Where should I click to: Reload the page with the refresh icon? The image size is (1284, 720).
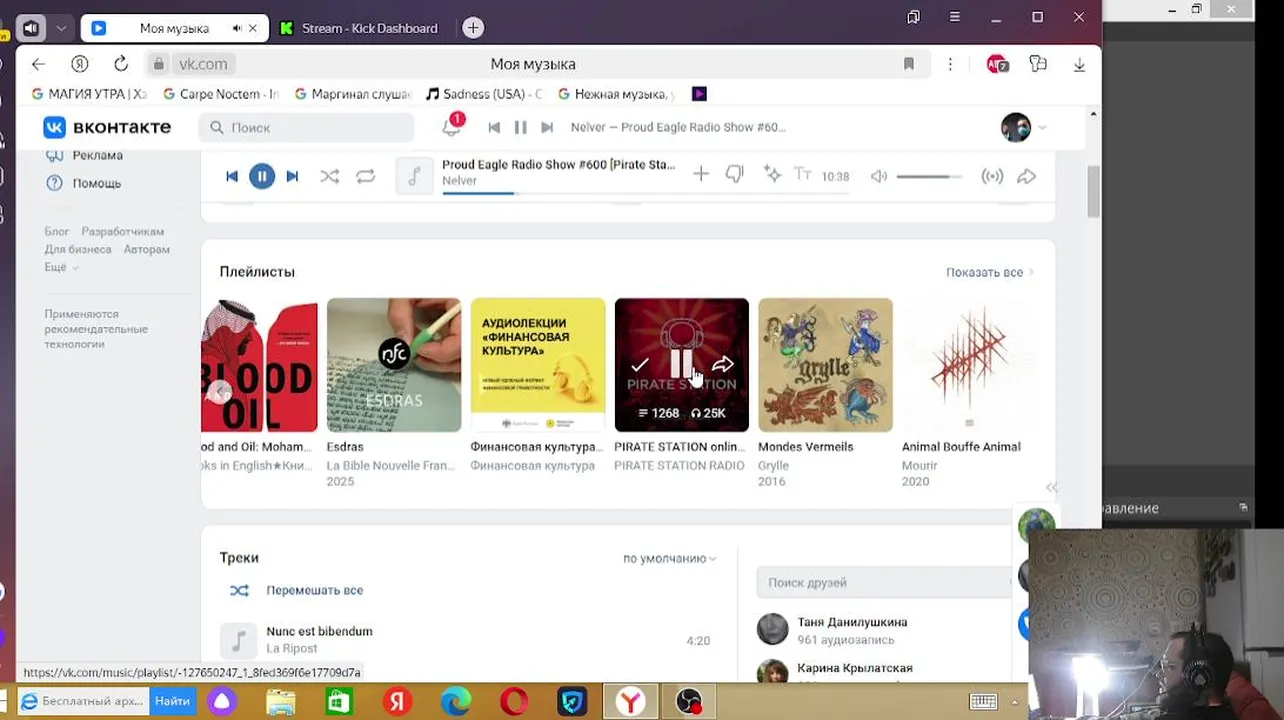click(121, 64)
